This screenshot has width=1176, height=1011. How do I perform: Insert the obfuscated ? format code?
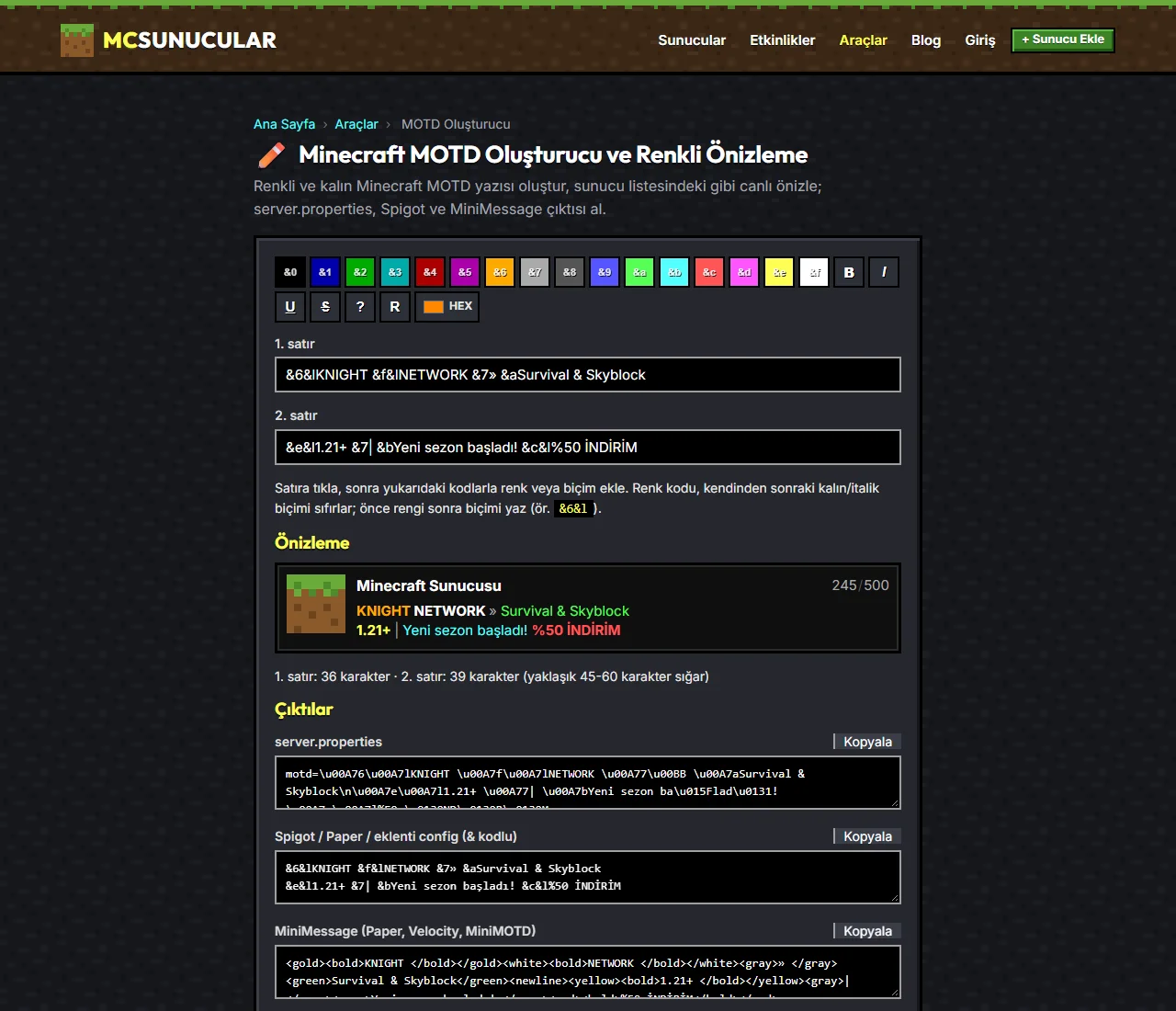click(360, 307)
